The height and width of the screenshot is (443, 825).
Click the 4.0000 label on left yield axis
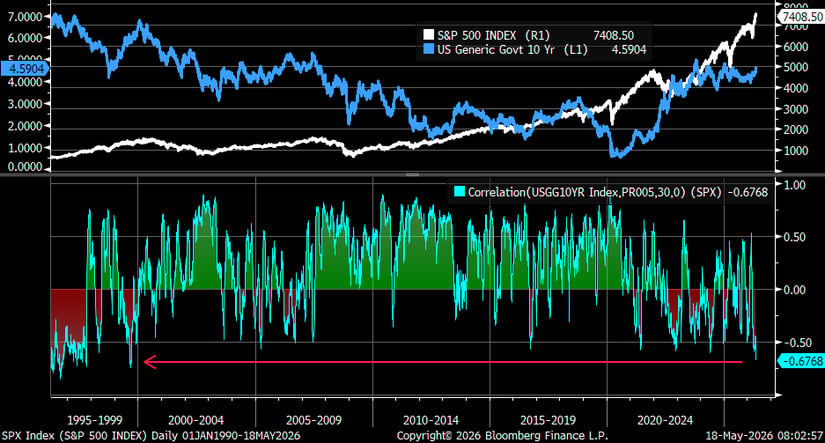(x=25, y=83)
